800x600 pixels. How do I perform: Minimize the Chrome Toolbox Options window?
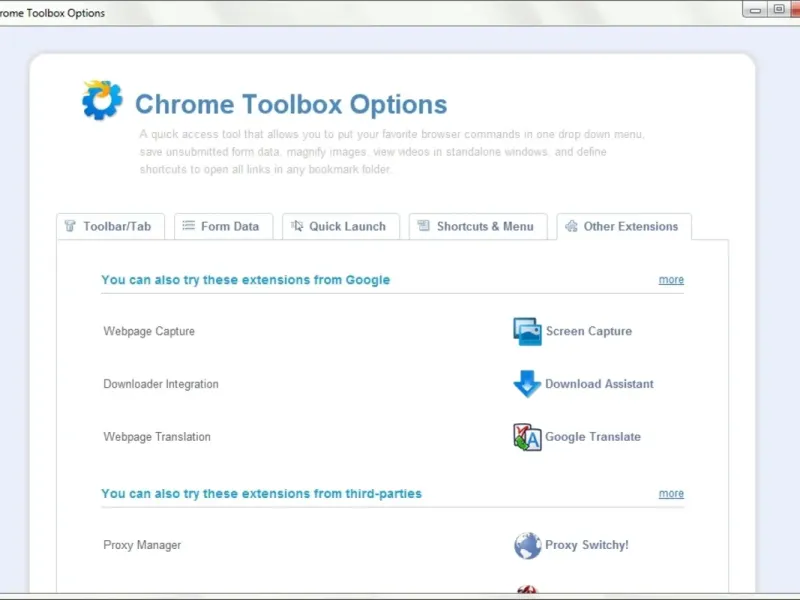pos(755,10)
